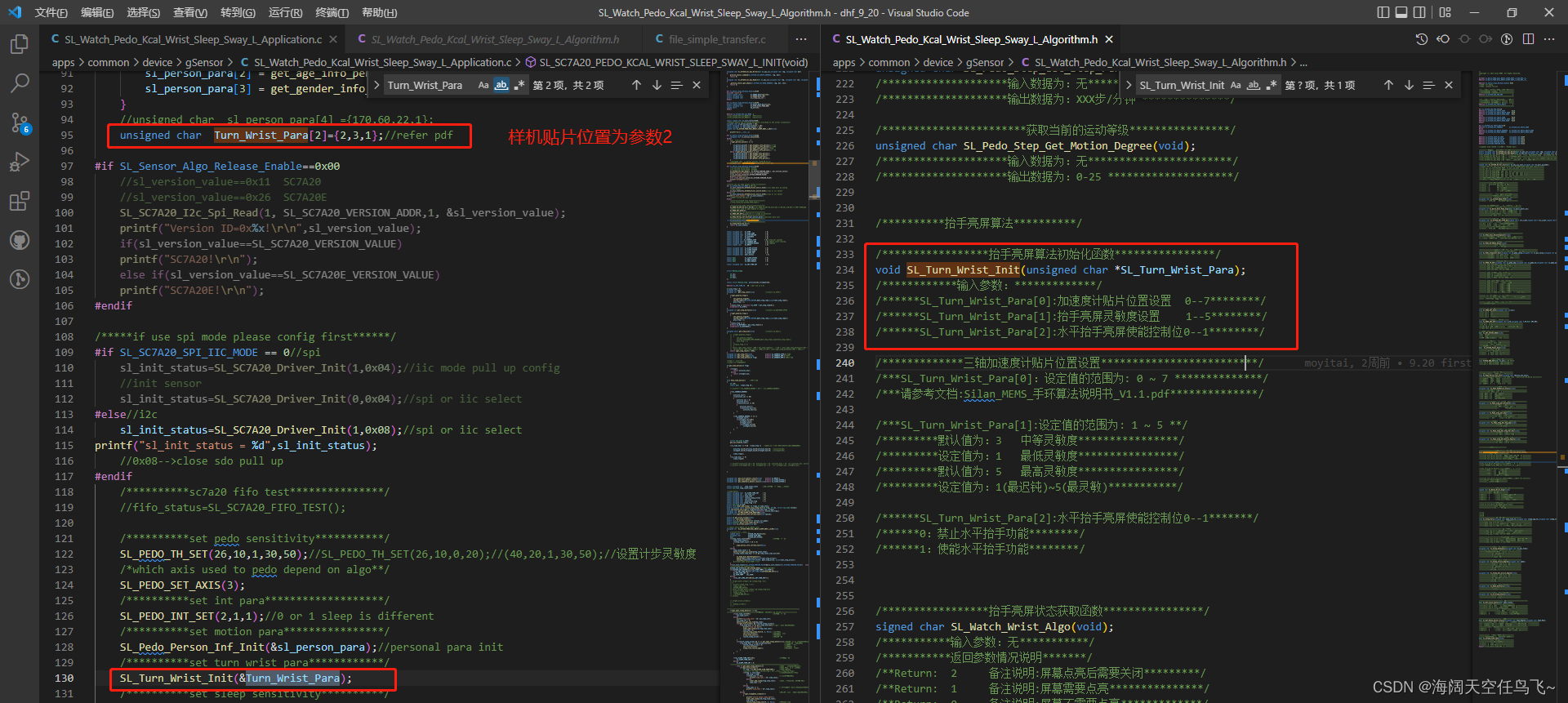Toggle bottom panel layout icon
The height and width of the screenshot is (703, 1568).
pyautogui.click(x=1401, y=12)
